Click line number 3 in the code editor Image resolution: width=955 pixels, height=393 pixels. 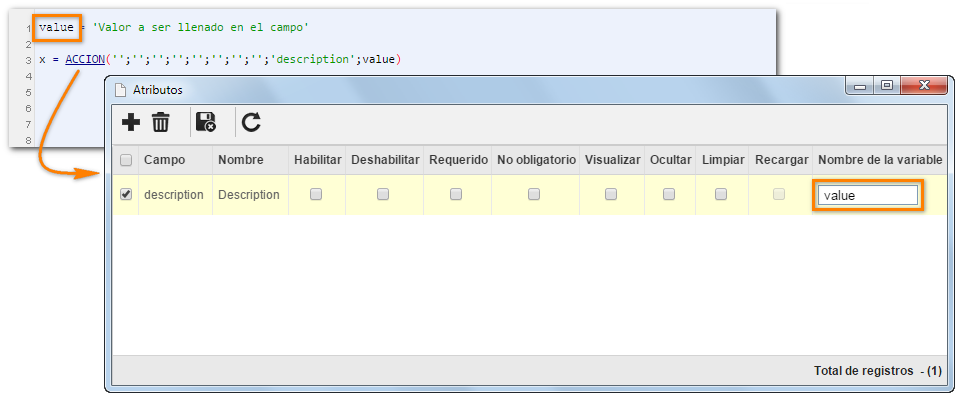tap(29, 60)
